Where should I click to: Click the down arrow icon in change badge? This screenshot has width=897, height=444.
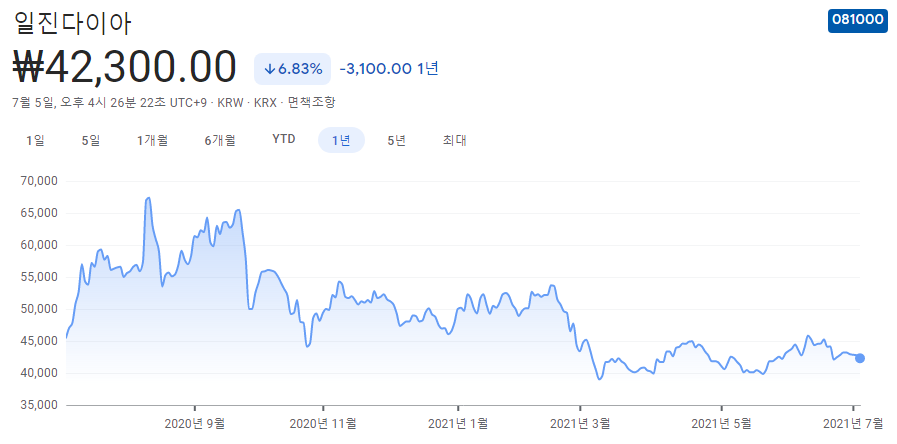coord(269,70)
